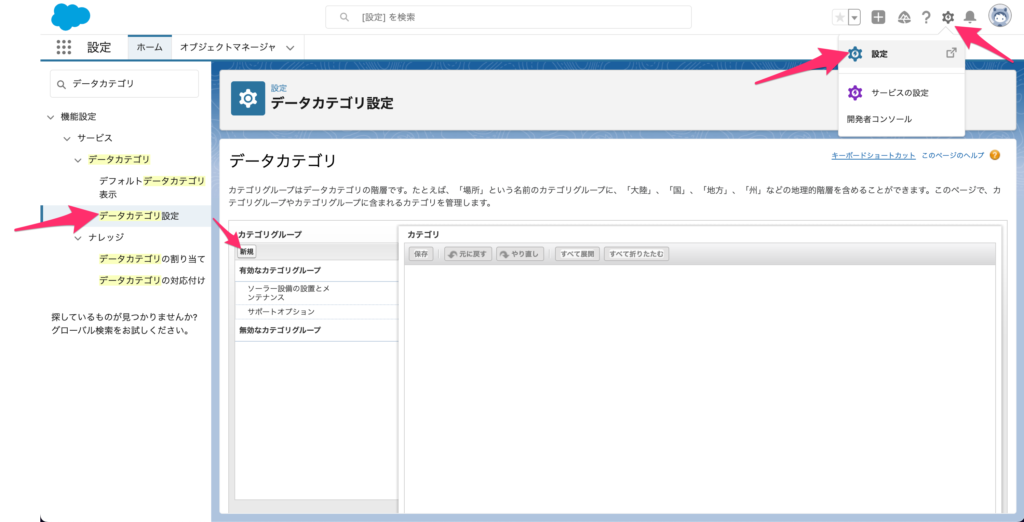This screenshot has width=1024, height=522.
Task: Click the 有効なカテゴリグループ header
Action: [x=280, y=270]
